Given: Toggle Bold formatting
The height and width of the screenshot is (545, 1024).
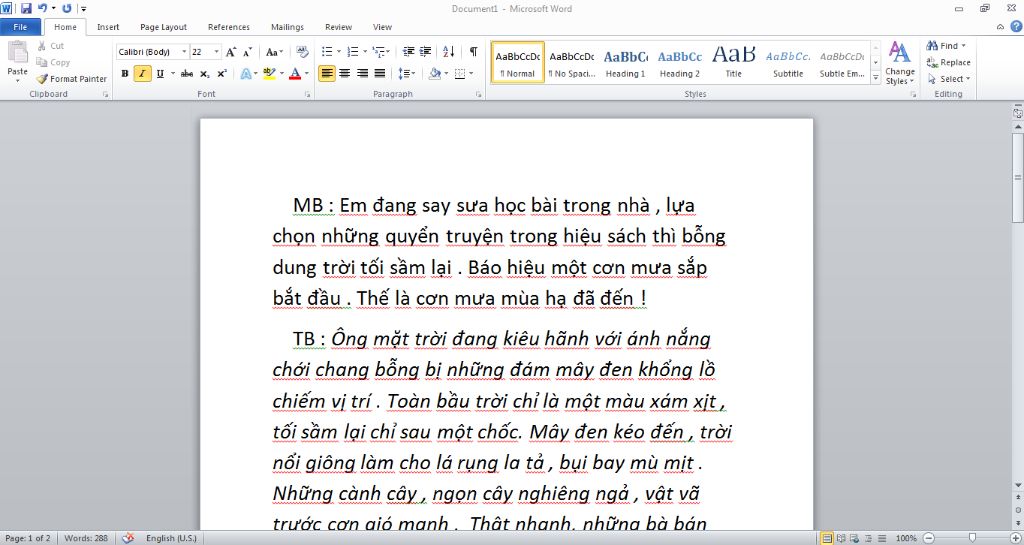Looking at the screenshot, I should tap(125, 73).
